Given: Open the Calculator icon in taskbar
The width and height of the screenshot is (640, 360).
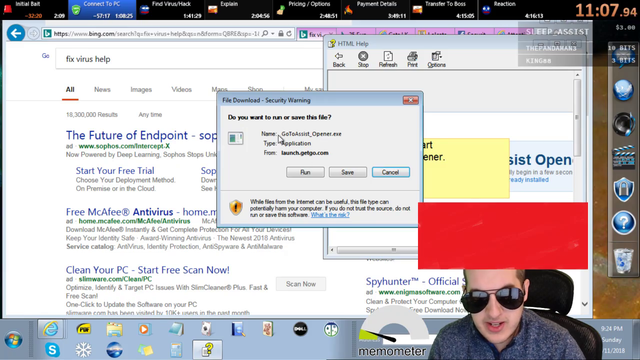Looking at the screenshot, I should [x=176, y=350].
